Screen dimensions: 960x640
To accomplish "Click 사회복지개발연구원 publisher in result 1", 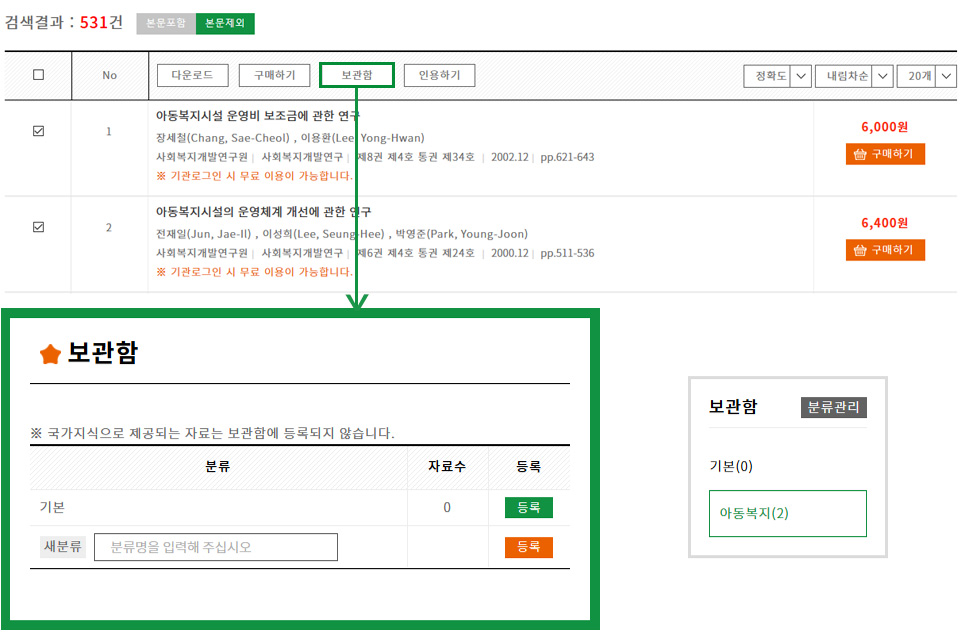I will (201, 157).
